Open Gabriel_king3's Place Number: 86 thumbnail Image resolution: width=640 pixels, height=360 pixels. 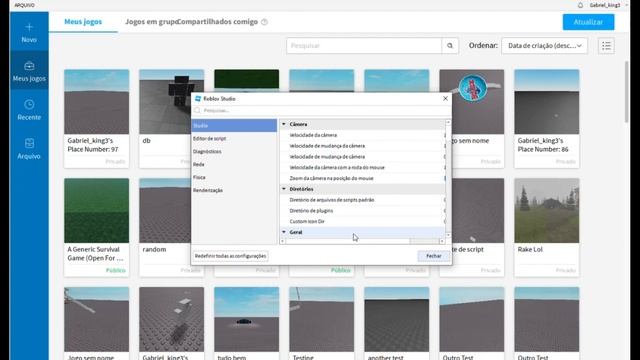pos(547,102)
